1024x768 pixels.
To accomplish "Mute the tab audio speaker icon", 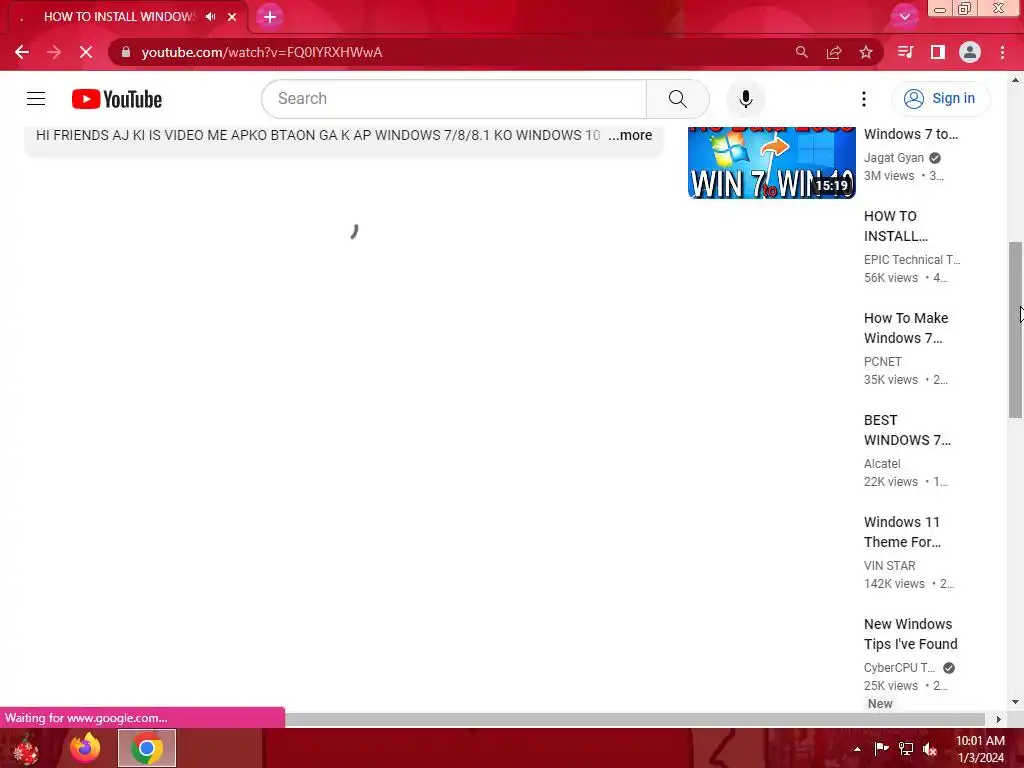I will [210, 17].
